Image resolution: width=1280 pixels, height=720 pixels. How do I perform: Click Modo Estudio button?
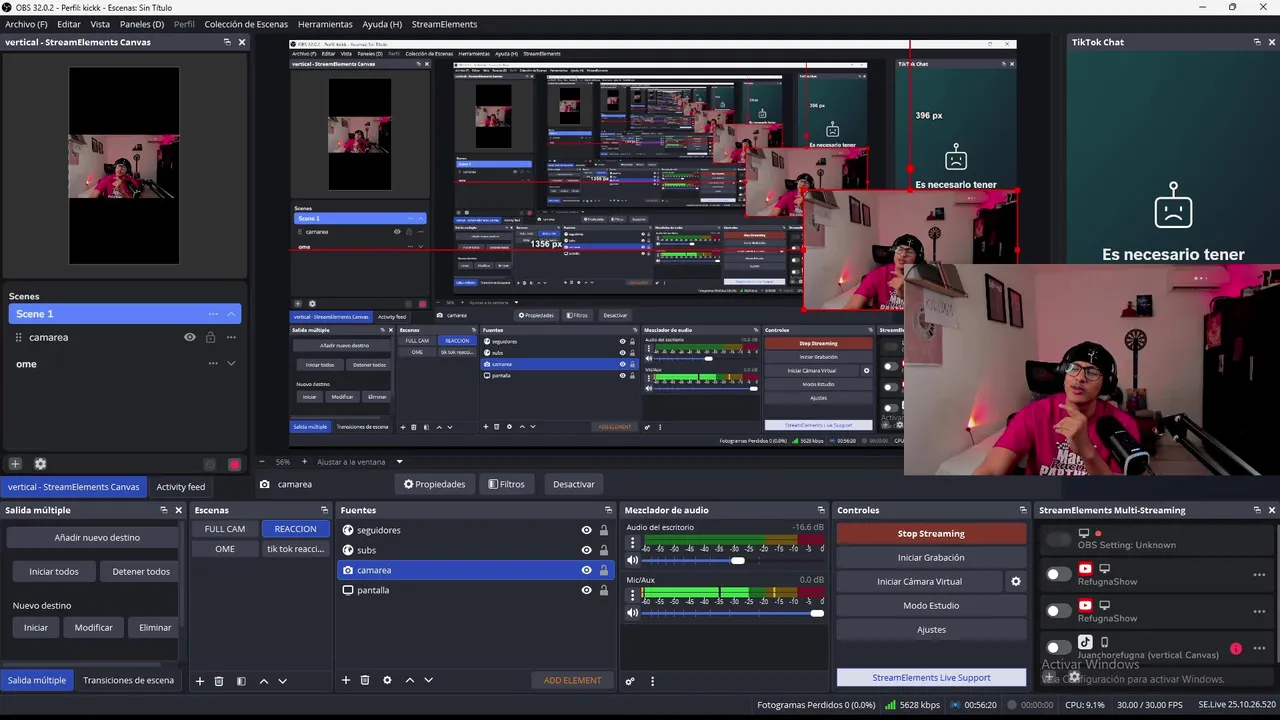click(931, 606)
